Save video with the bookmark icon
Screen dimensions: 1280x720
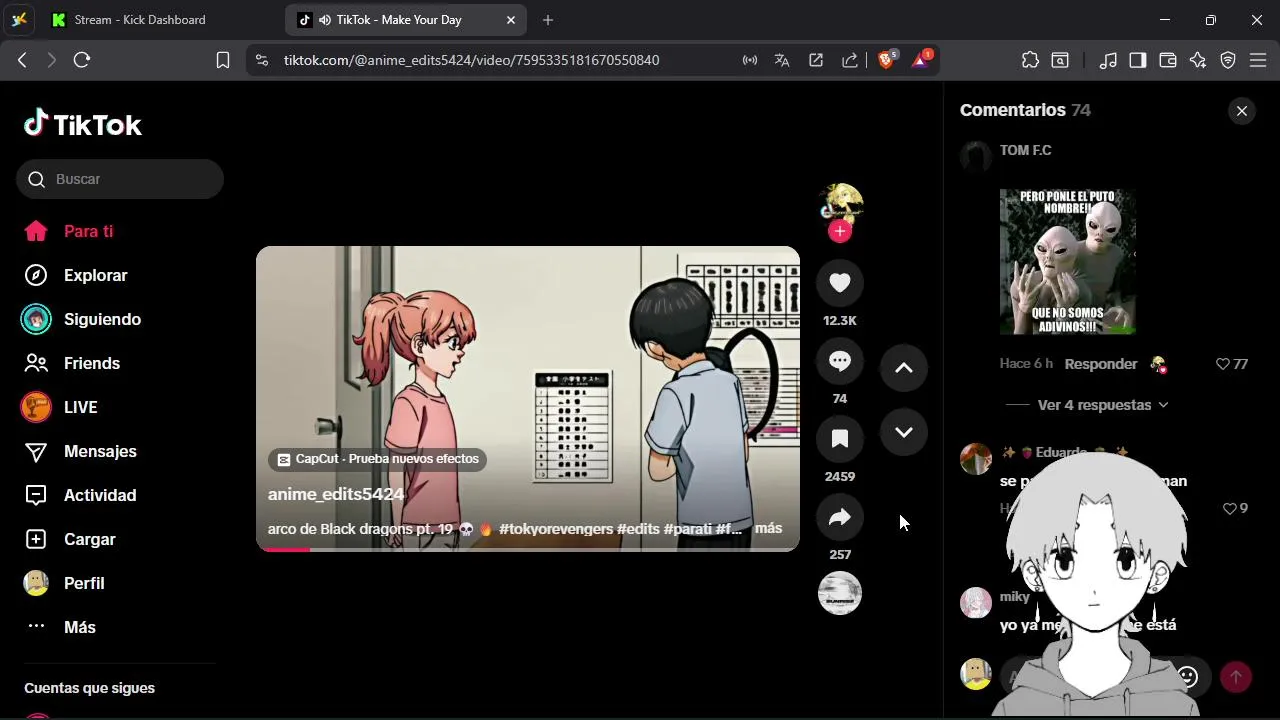[x=840, y=439]
